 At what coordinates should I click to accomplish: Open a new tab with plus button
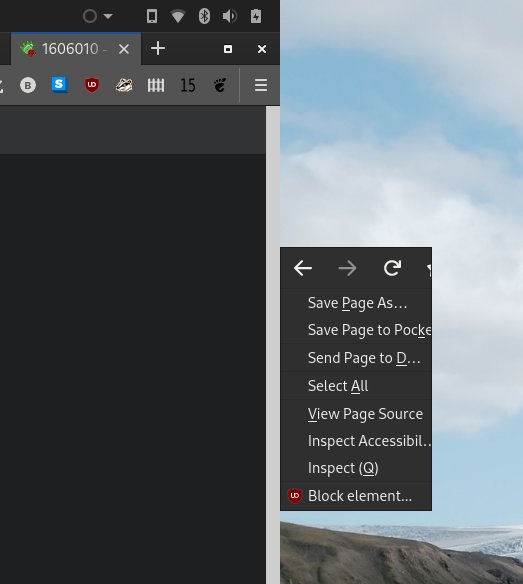click(158, 48)
